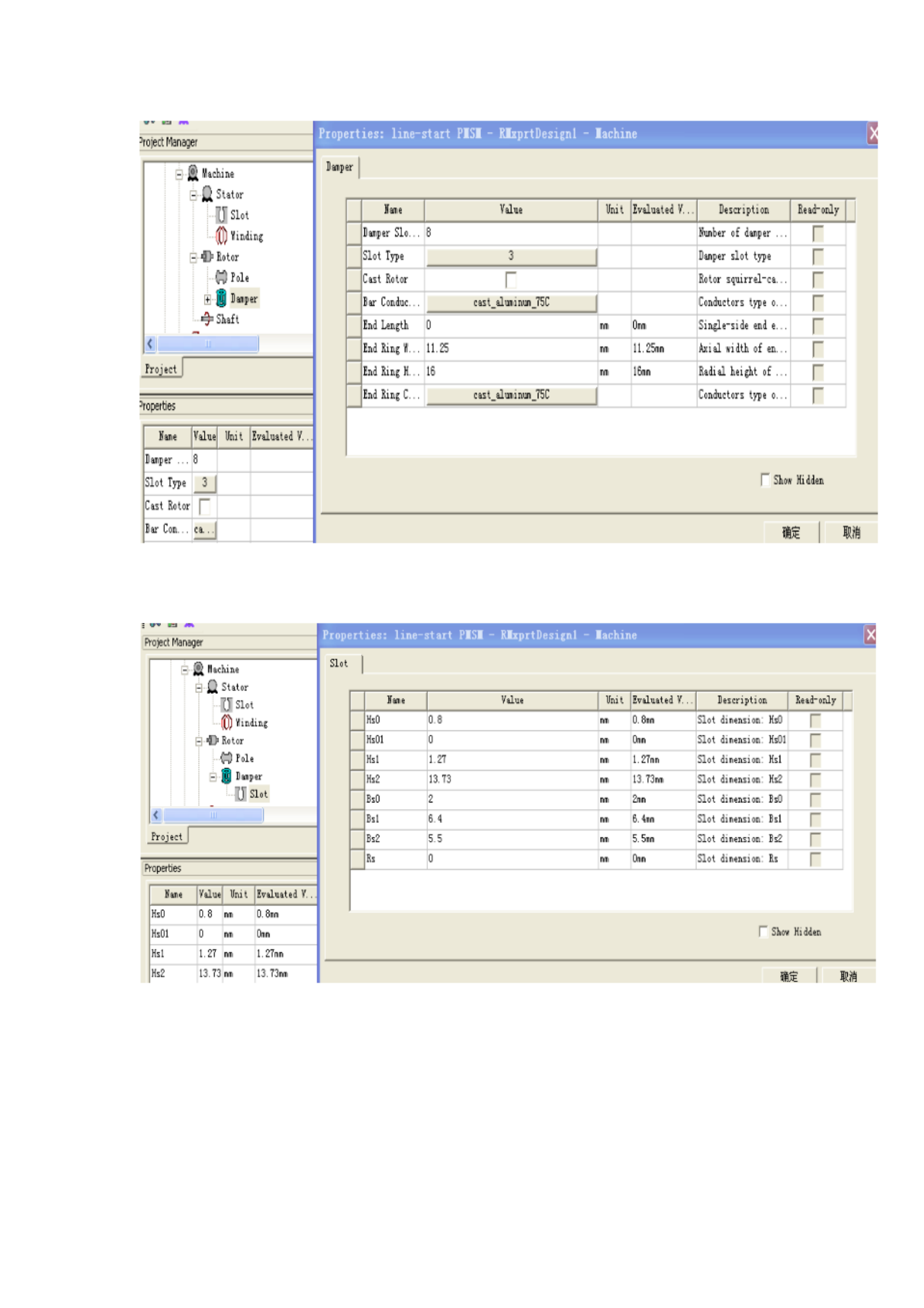Collapse the Rotor node in lower tree
924x1308 pixels.
tap(198, 741)
